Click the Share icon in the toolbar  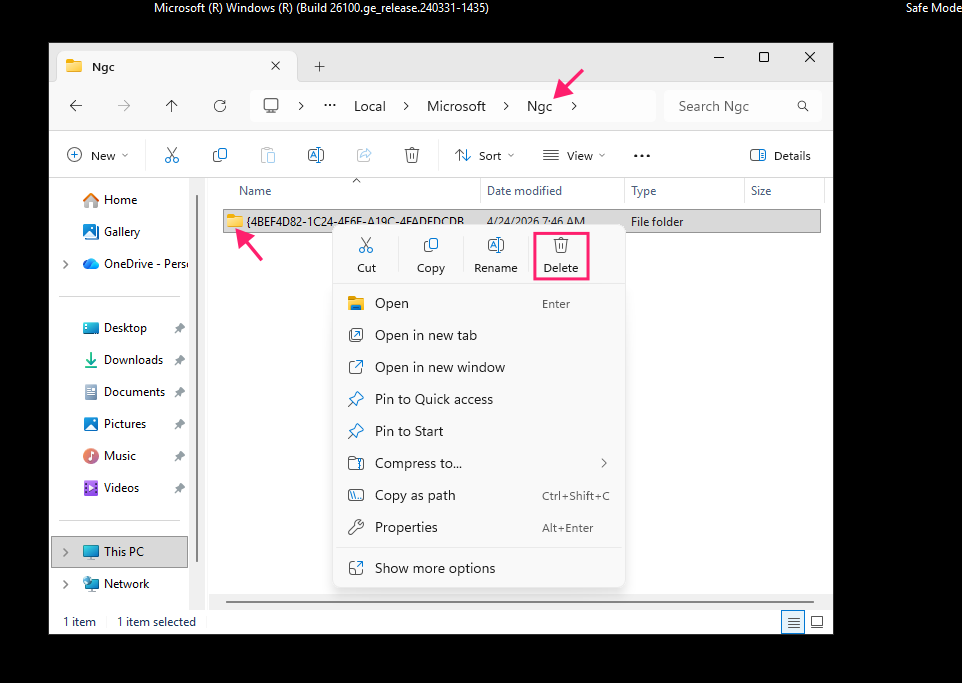coord(364,155)
